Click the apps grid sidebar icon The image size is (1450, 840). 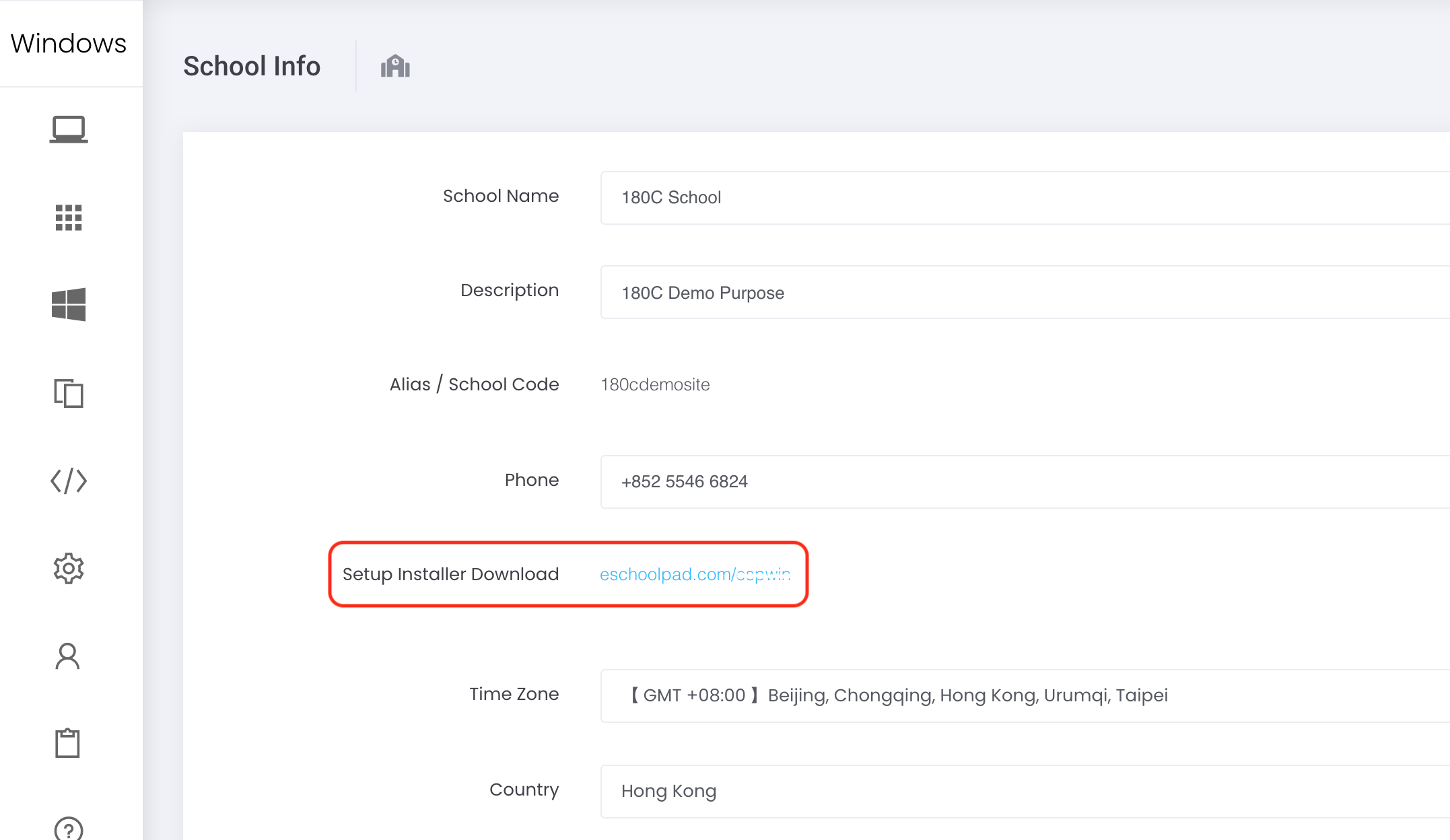(x=69, y=217)
